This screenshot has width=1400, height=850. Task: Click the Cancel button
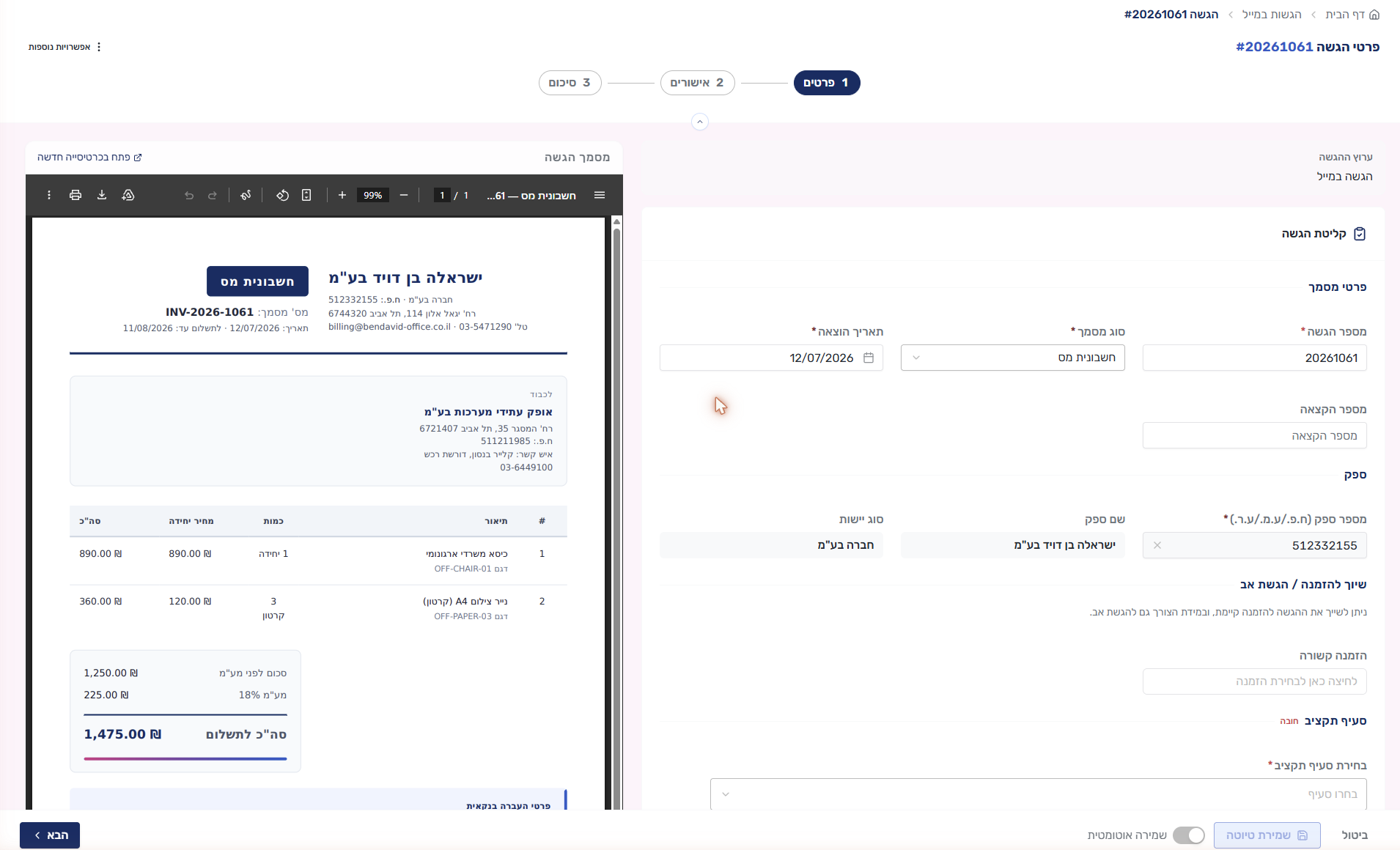pos(1355,835)
